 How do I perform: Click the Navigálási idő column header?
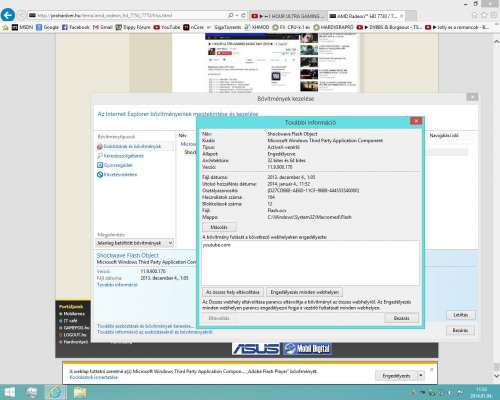(x=444, y=135)
